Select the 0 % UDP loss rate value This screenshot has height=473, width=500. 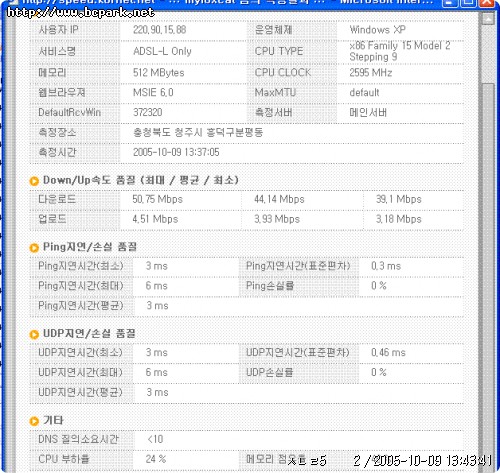click(x=379, y=373)
